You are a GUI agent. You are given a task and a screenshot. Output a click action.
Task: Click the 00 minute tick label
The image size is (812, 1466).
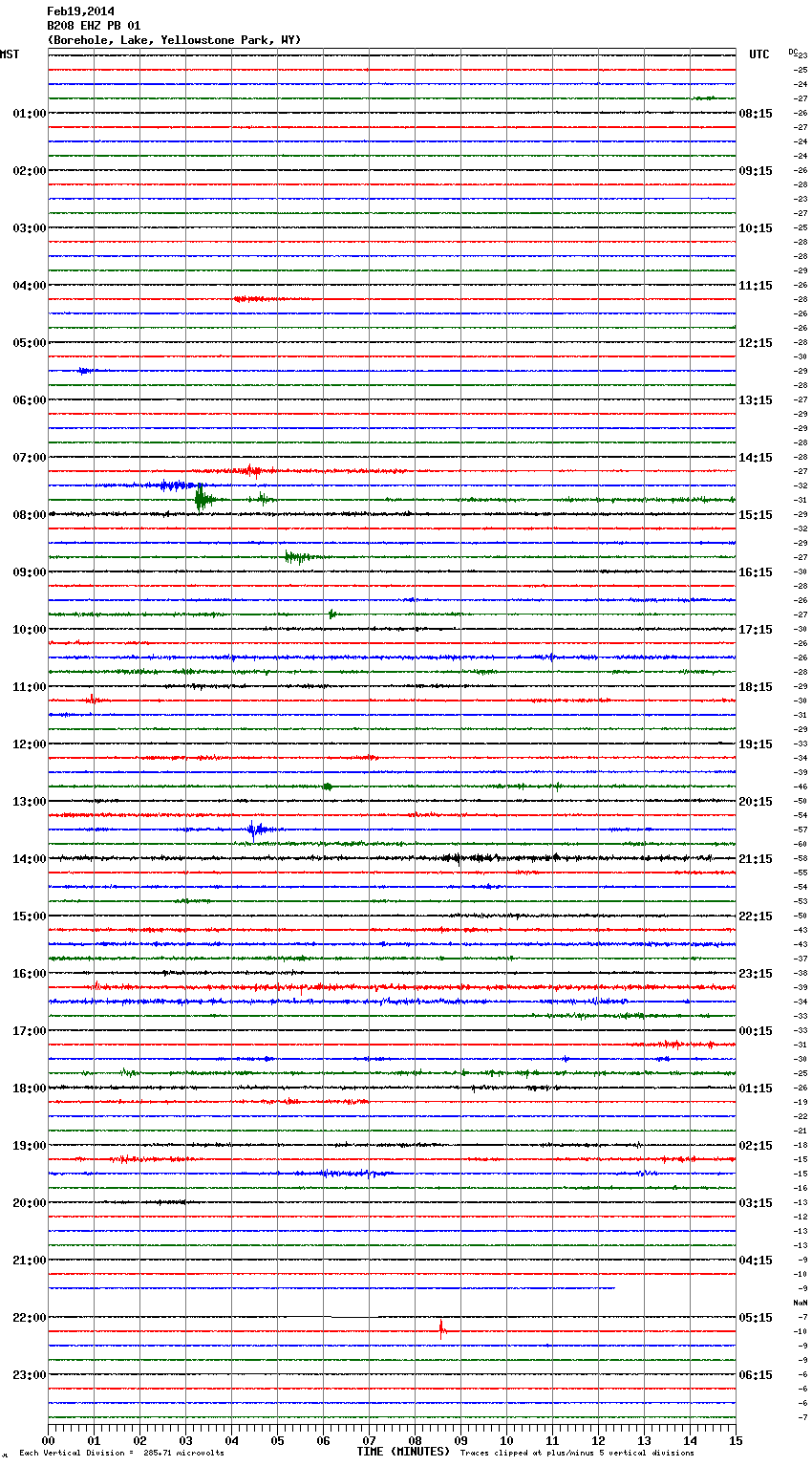coord(49,1440)
